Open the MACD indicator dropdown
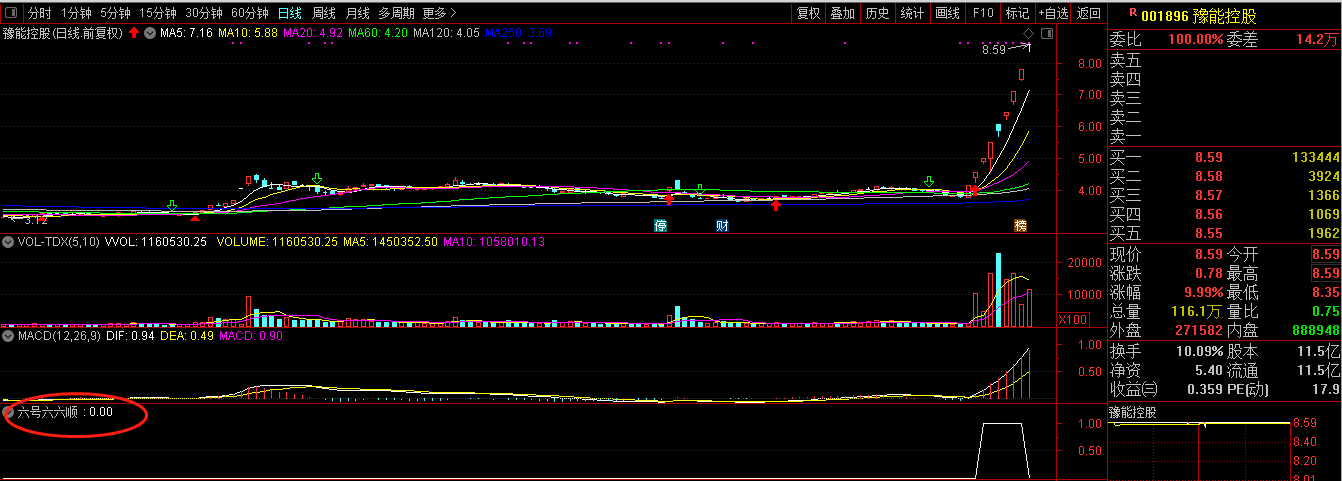Viewport: 1342px width, 481px height. pos(9,336)
